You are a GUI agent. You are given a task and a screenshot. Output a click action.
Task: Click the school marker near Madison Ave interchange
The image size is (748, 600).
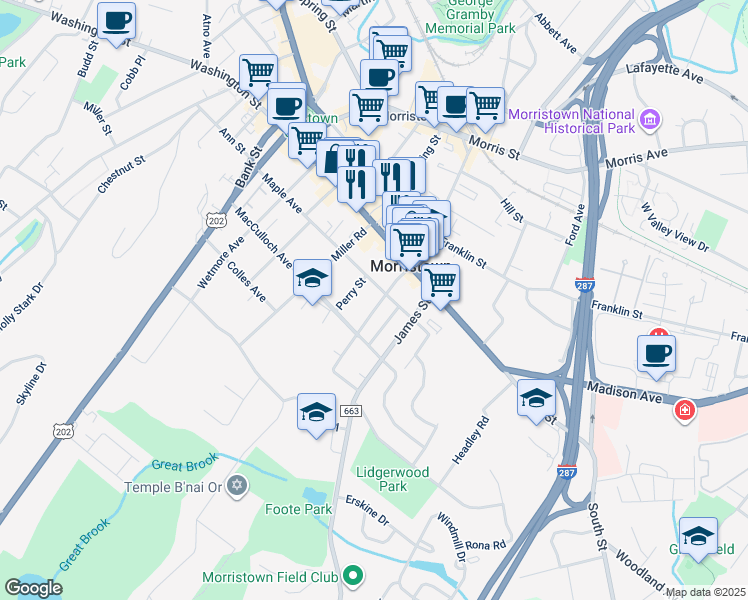pyautogui.click(x=536, y=400)
